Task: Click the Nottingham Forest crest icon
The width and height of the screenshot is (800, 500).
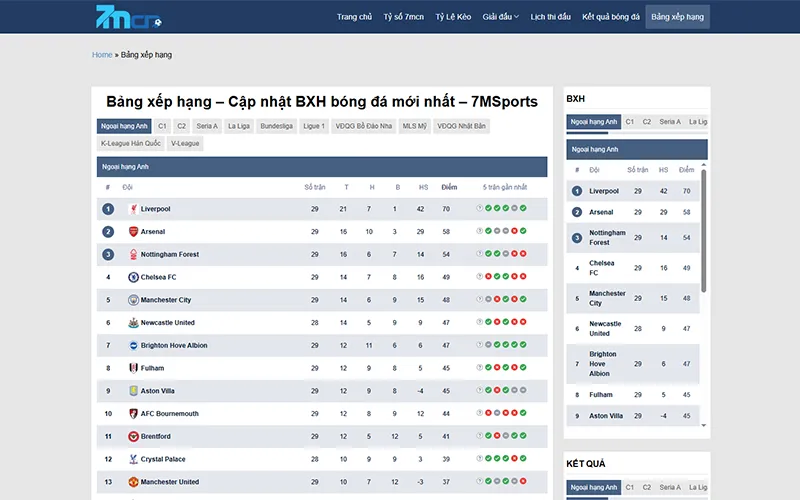Action: point(133,255)
